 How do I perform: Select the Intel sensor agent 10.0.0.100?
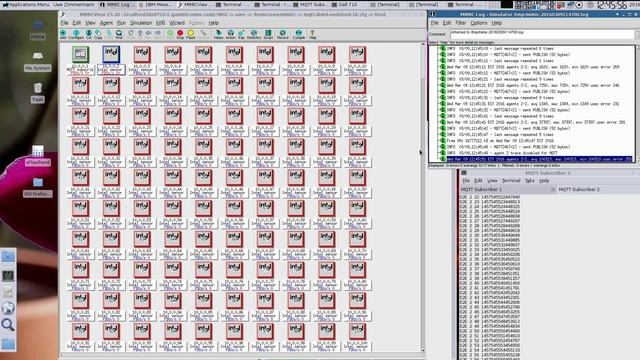tap(357, 331)
